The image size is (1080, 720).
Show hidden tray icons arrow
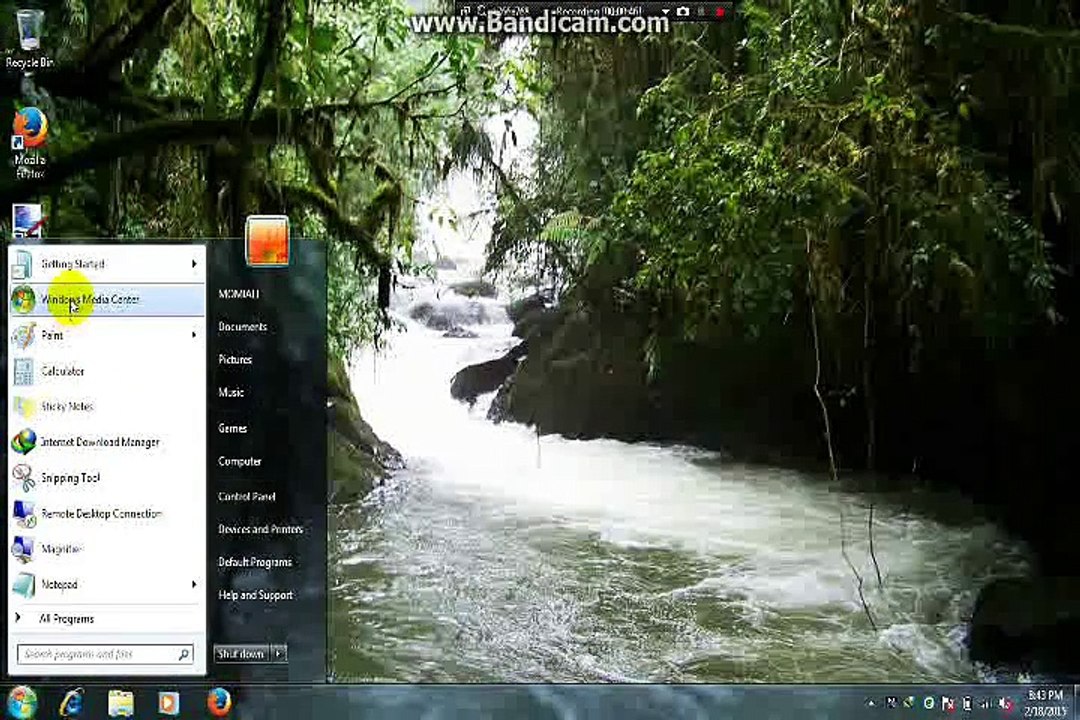[871, 703]
